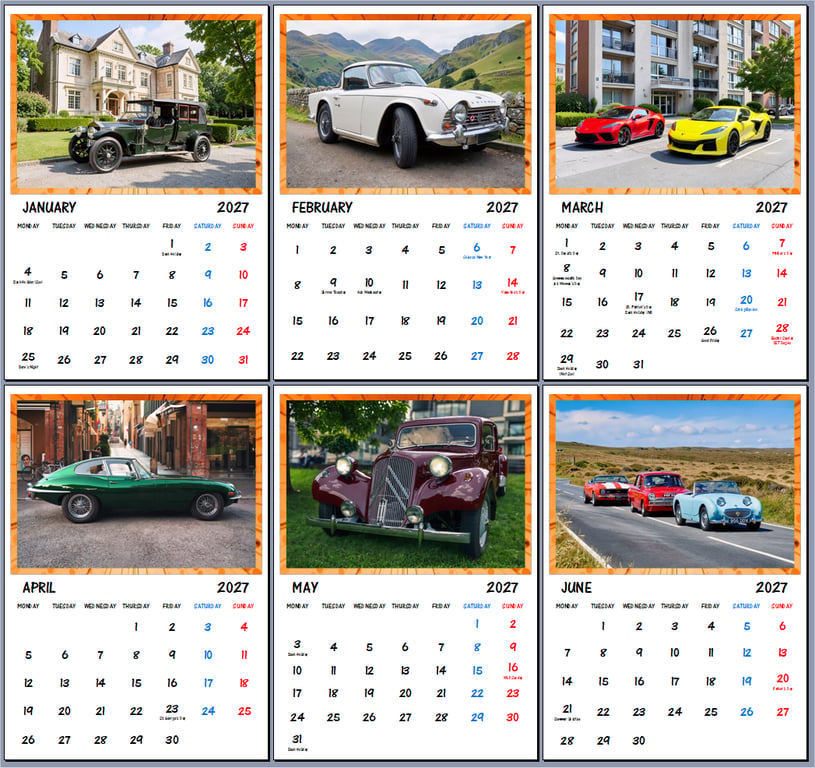This screenshot has height=768, width=815.
Task: Click Monday 19 in April
Action: coord(28,711)
